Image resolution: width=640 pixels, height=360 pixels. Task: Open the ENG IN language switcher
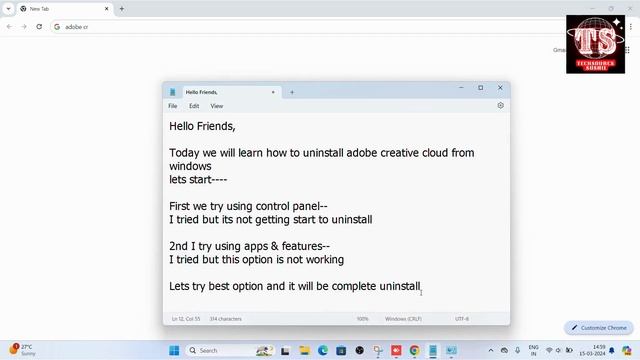(x=533, y=350)
